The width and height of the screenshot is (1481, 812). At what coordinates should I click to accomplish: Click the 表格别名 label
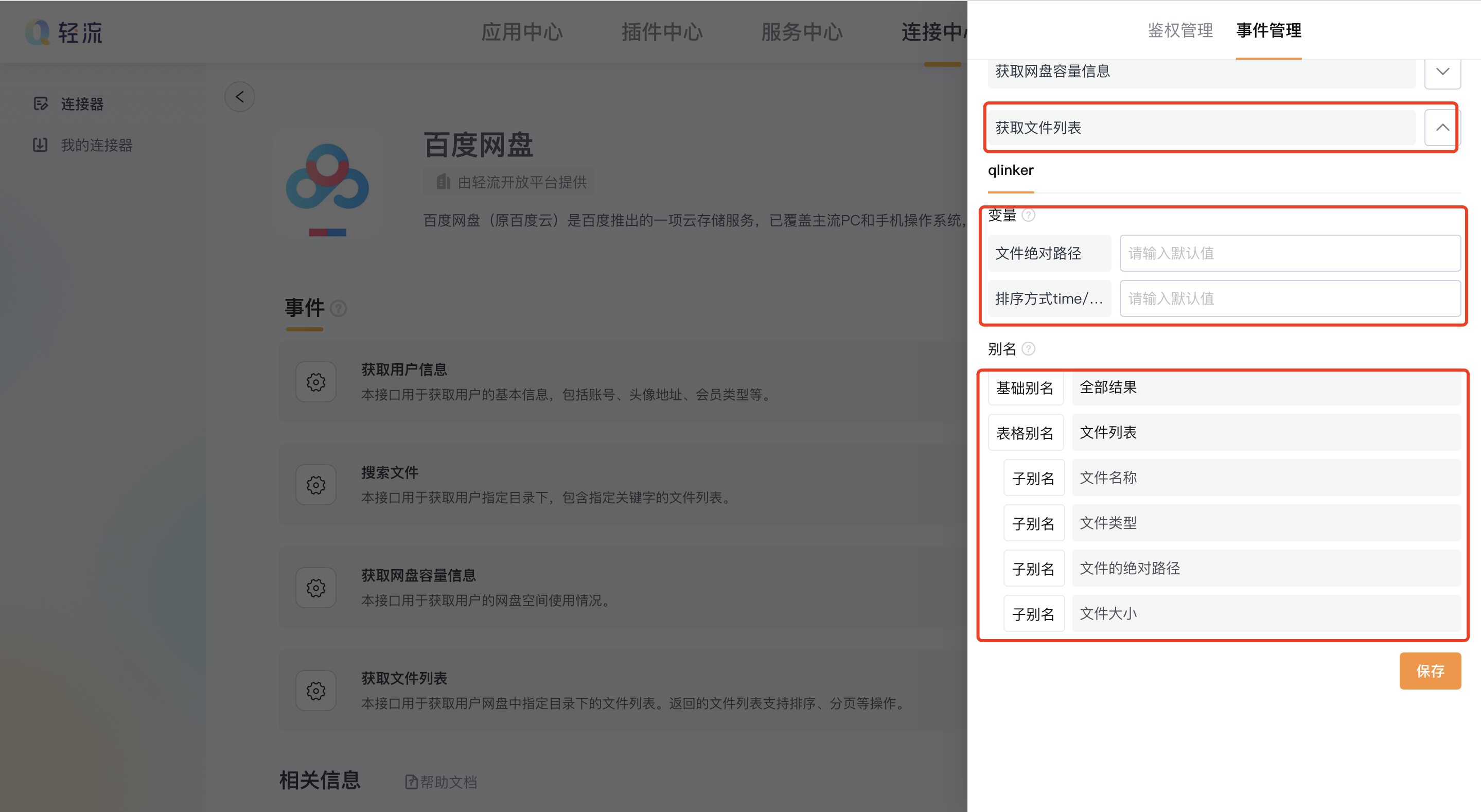click(1025, 433)
